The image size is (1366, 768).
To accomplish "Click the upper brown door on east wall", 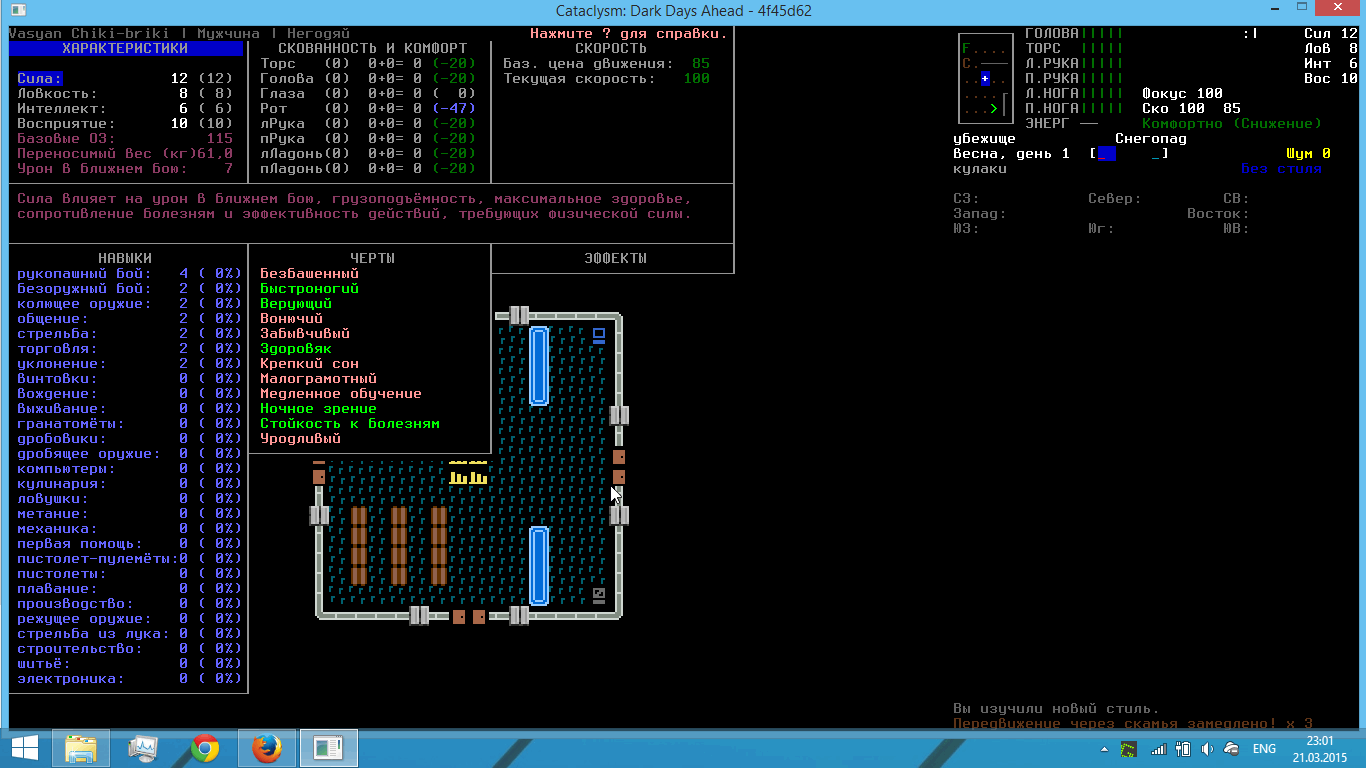I will pos(619,456).
